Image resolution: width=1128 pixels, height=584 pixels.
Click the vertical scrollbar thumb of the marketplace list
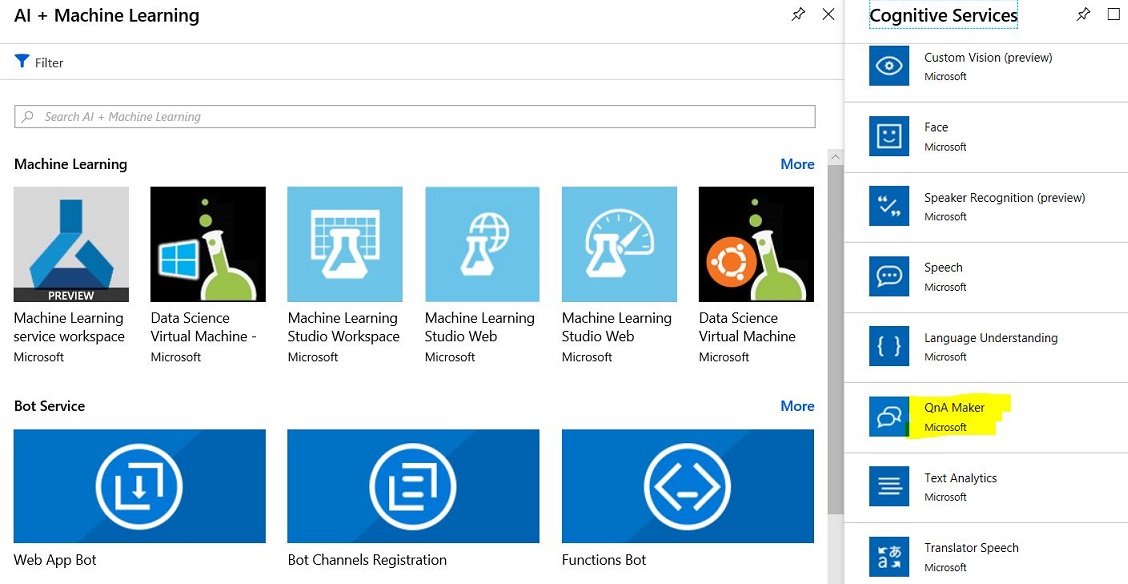[x=835, y=339]
